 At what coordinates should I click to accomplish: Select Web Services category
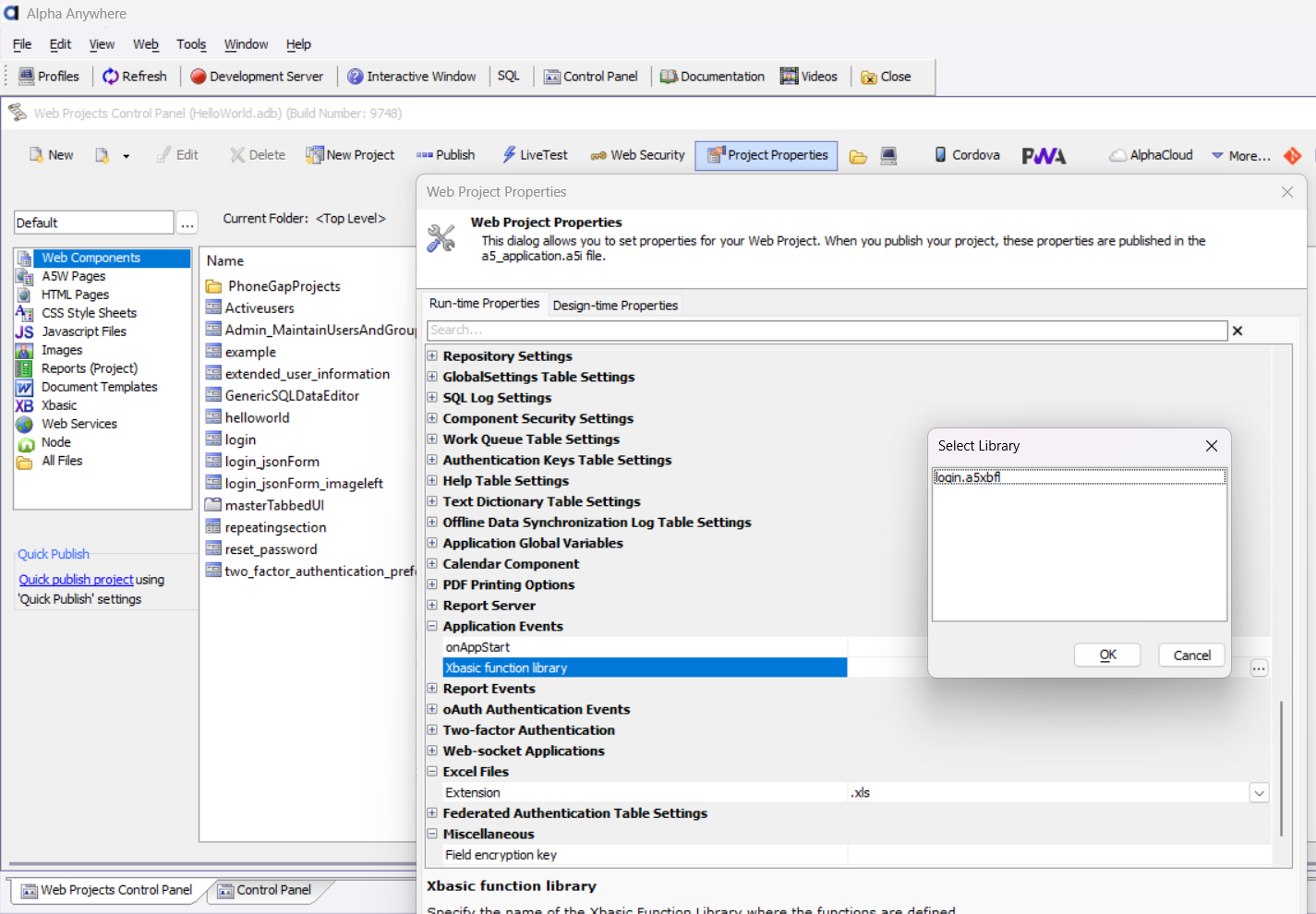click(x=78, y=424)
